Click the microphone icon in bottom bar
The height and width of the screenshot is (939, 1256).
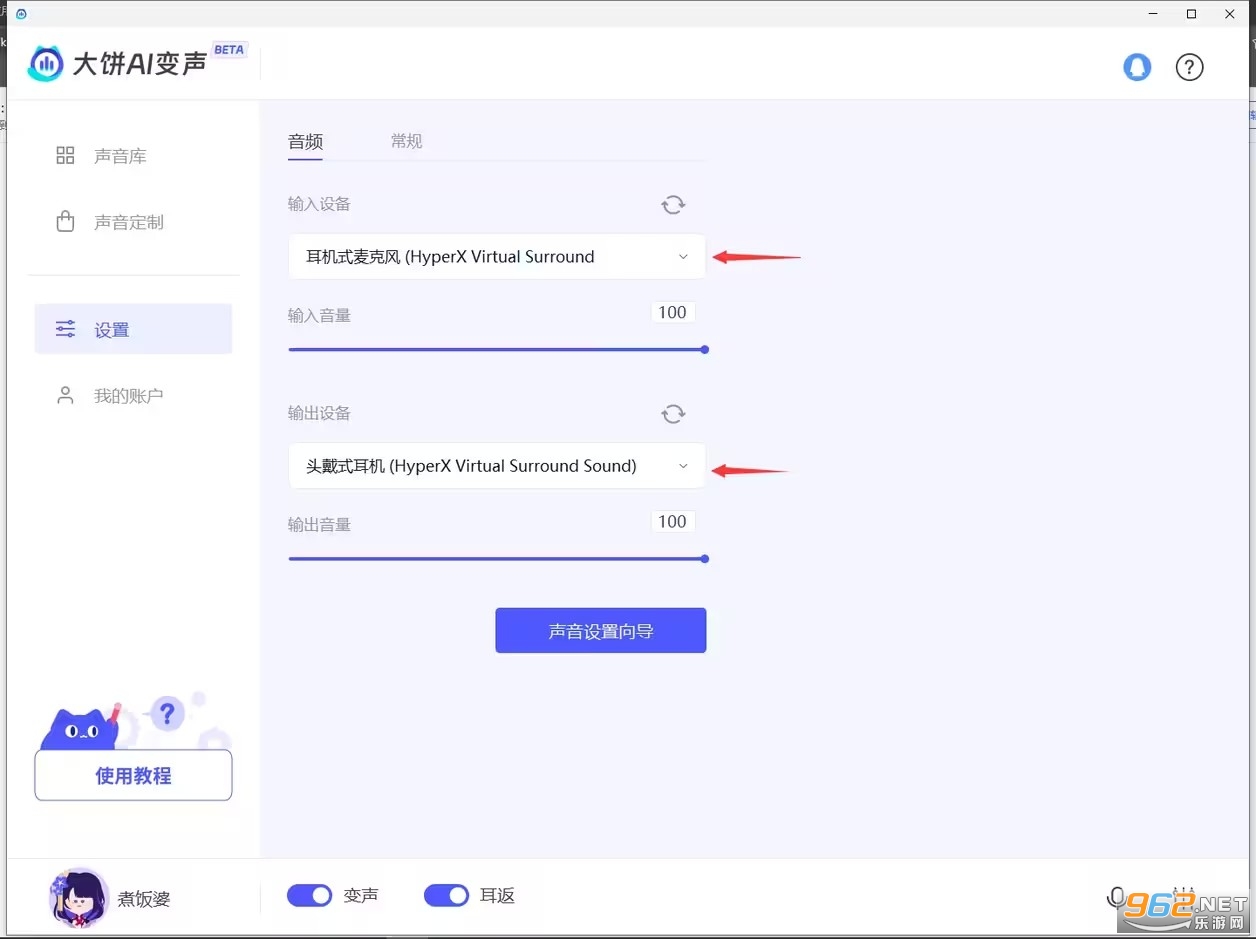(1116, 897)
